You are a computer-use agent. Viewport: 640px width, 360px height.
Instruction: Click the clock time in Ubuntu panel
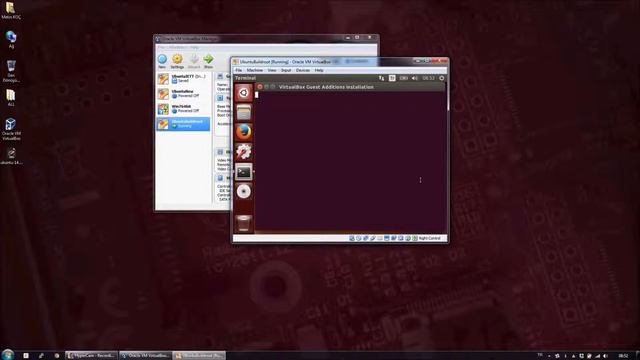[428, 78]
